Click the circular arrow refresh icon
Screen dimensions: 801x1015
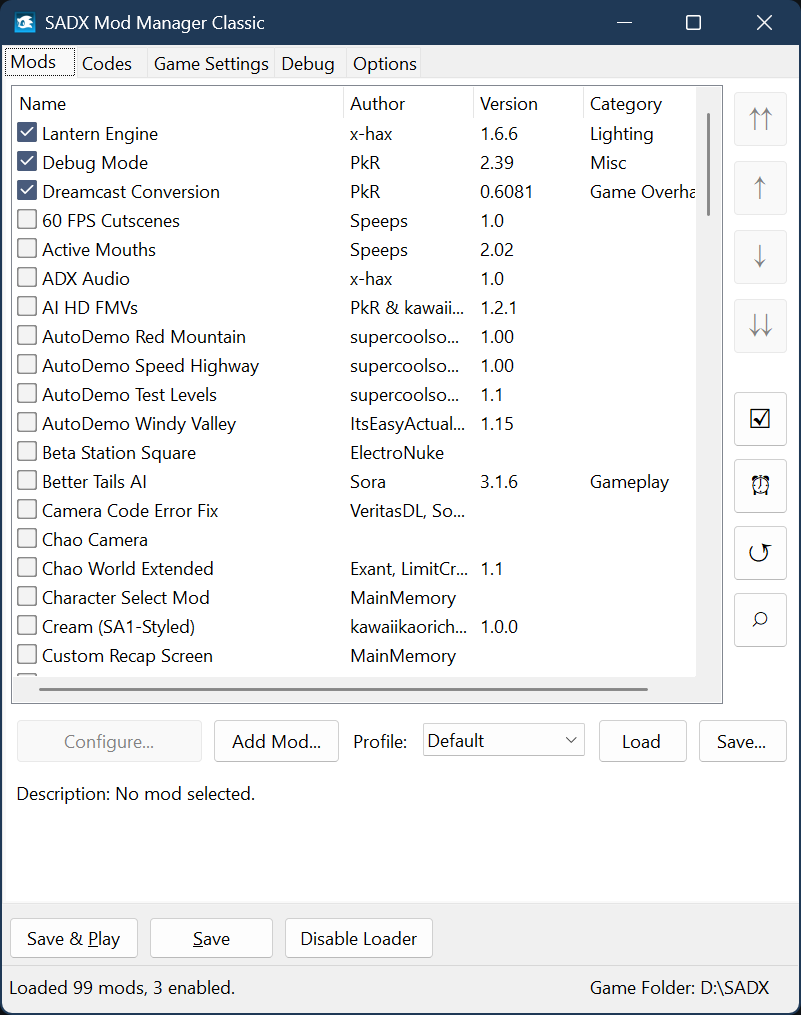pos(760,552)
